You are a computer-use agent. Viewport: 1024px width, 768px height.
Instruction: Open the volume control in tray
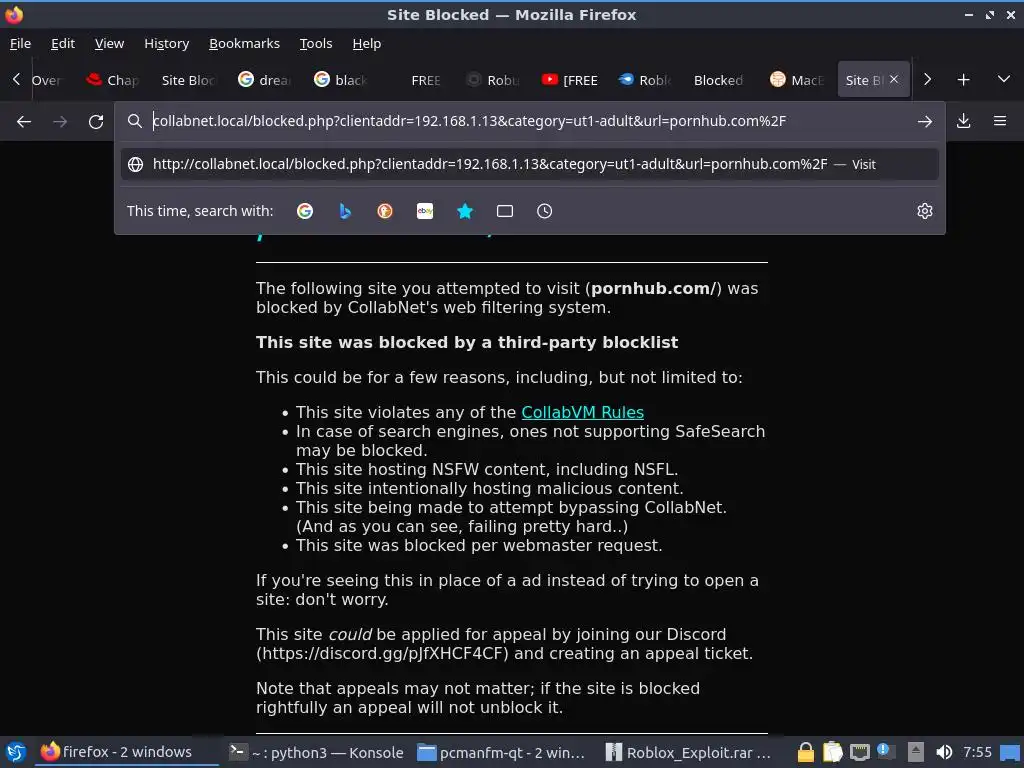944,752
